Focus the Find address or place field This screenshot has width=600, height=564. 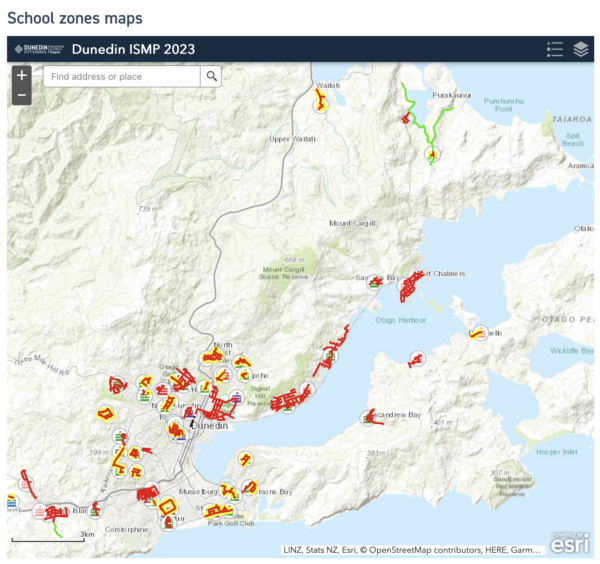click(122, 76)
